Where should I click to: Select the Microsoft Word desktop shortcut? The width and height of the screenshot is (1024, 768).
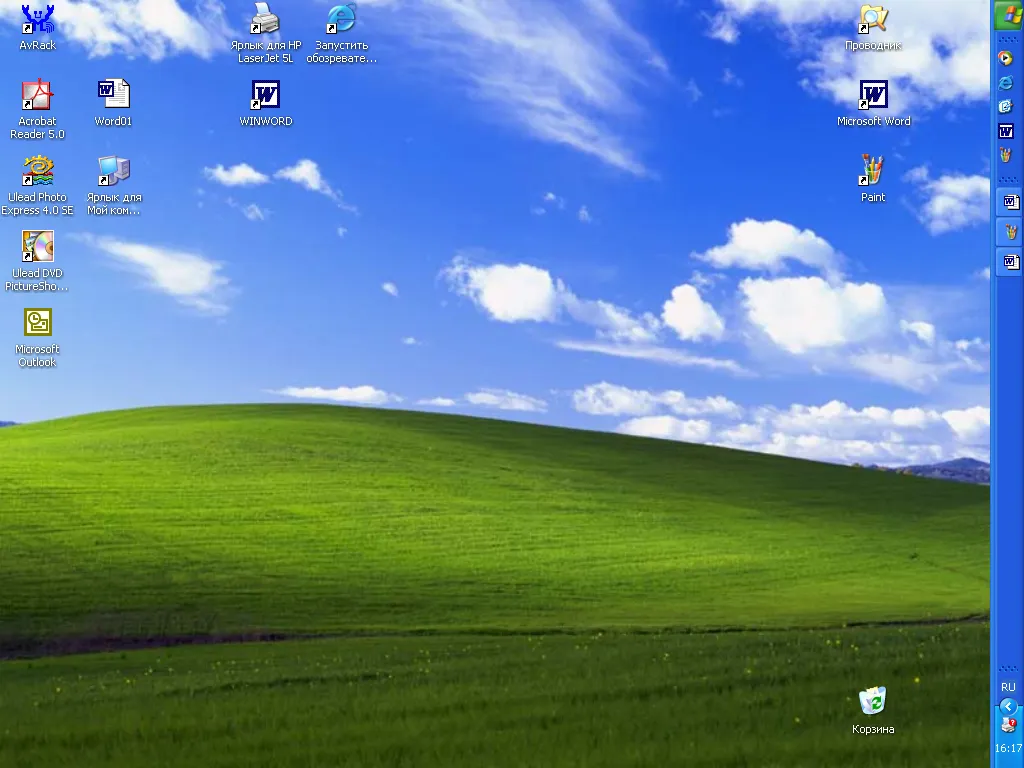click(x=873, y=102)
